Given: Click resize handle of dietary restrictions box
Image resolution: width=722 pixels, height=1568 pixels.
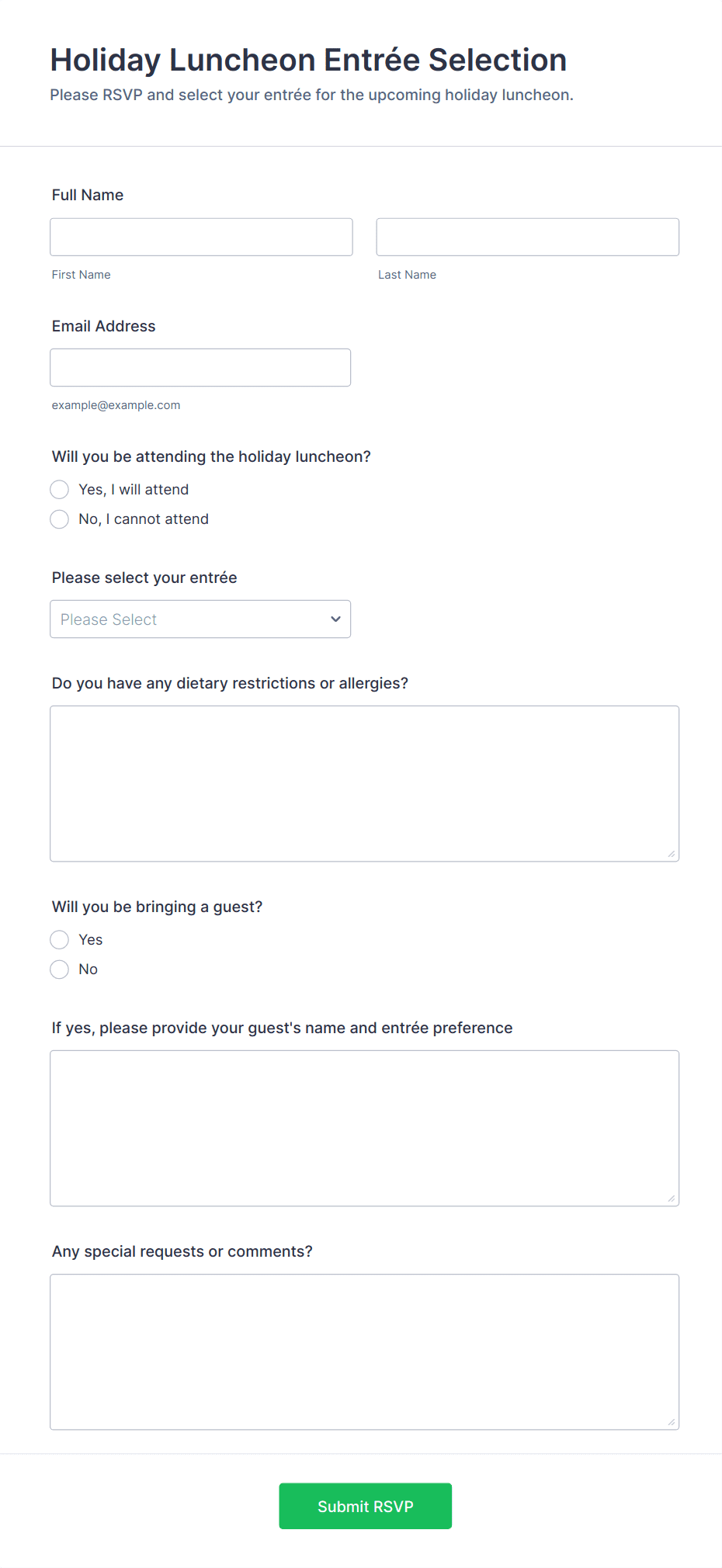Looking at the screenshot, I should [672, 854].
